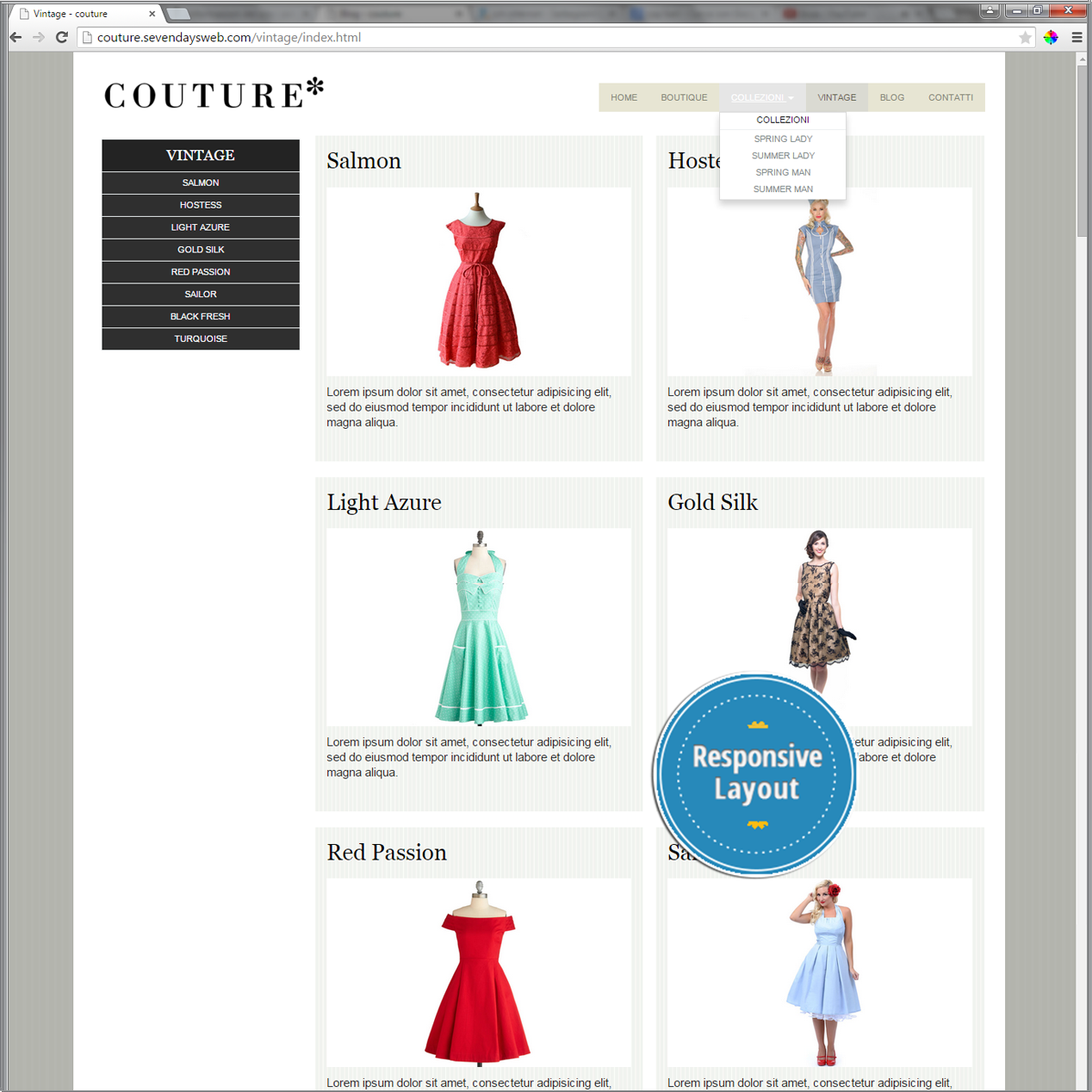Screen dimensions: 1092x1092
Task: Choose SPRING MAN from the dropdown
Action: [783, 172]
